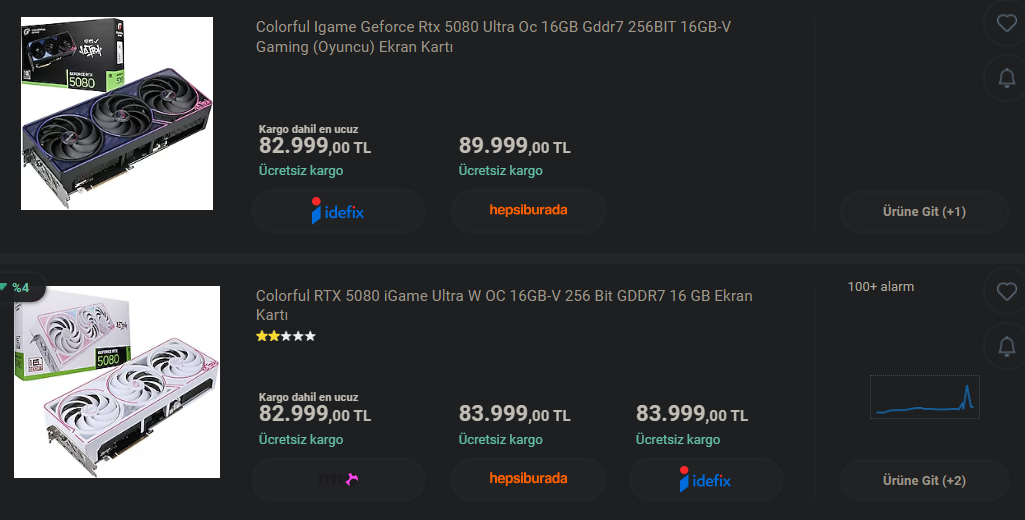The height and width of the screenshot is (520, 1025).
Task: Open hepsiburada offer for the white Ultra W card
Action: [528, 479]
